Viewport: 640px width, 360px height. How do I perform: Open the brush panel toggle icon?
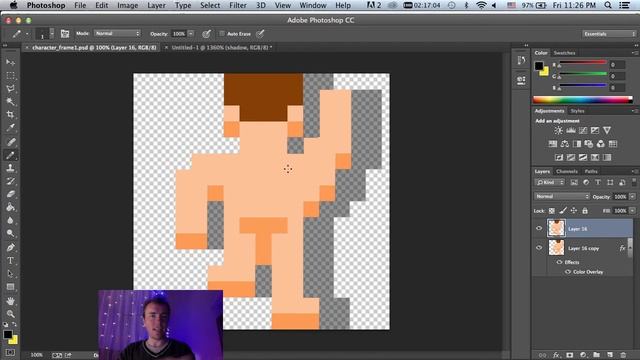(65, 34)
